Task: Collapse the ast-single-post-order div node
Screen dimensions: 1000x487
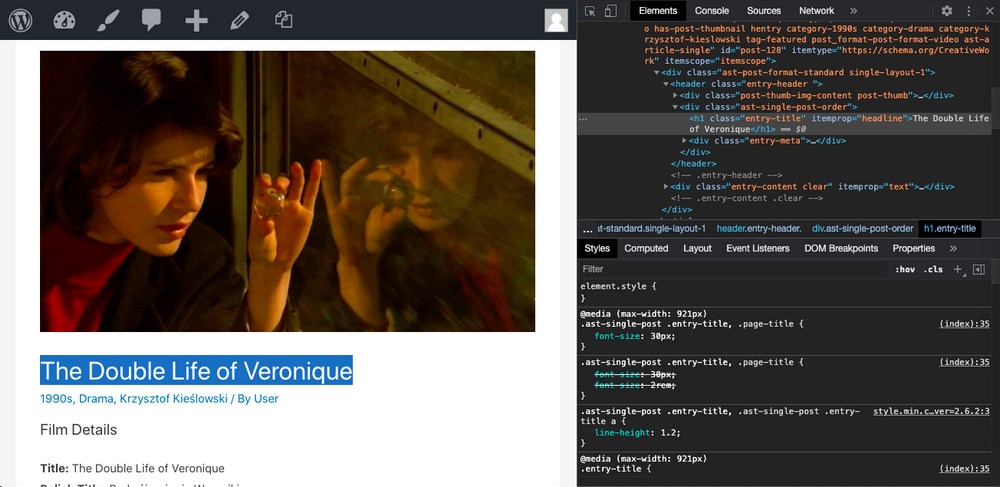Action: point(675,107)
